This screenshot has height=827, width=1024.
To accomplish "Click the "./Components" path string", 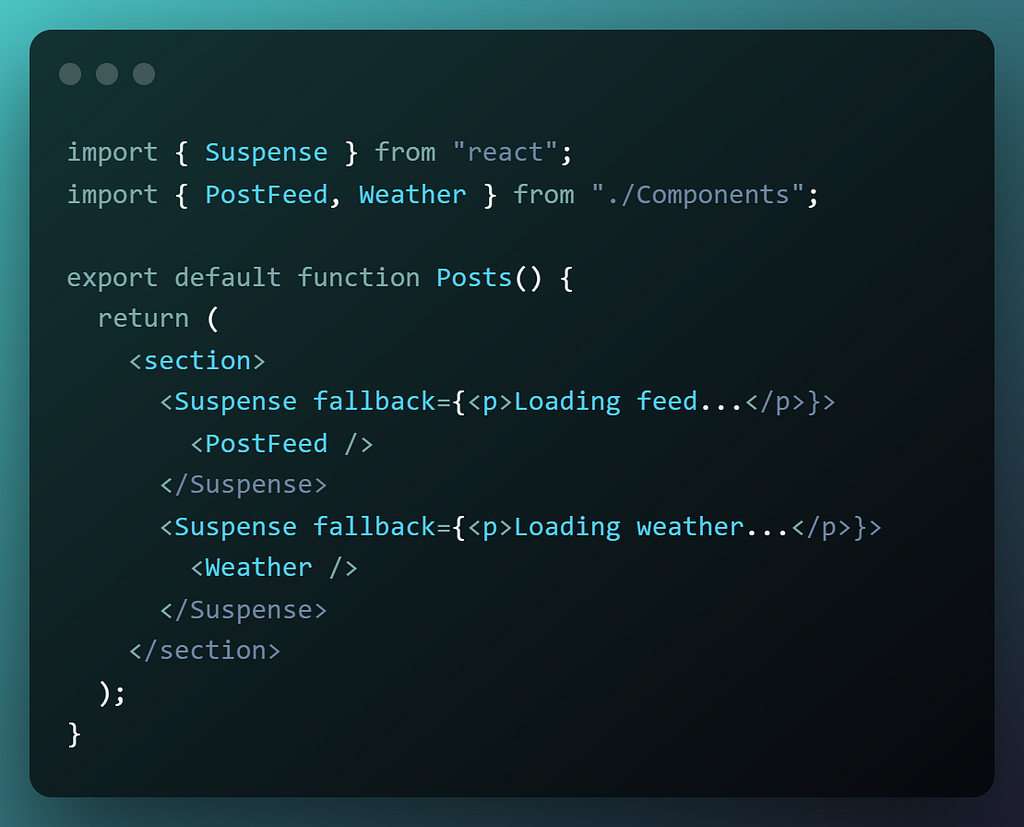I will tap(697, 195).
